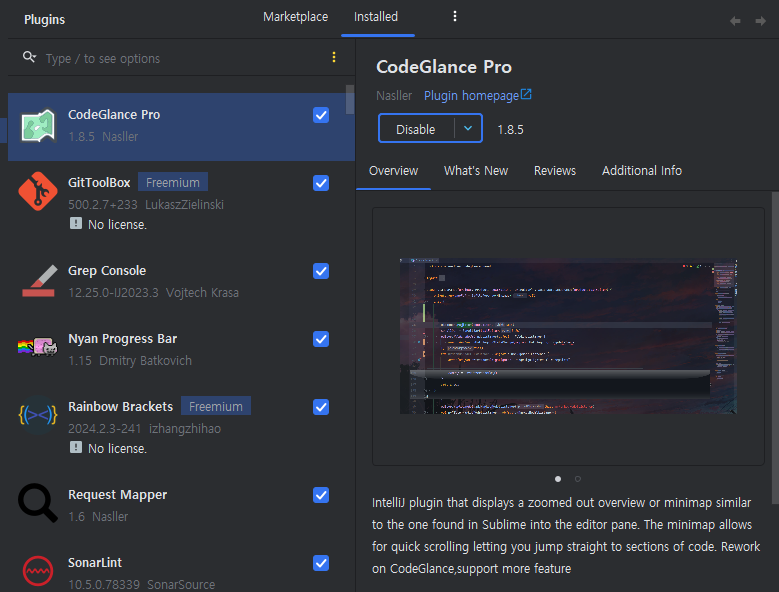Viewport: 779px width, 592px height.
Task: Click the SonarSource vendor text
Action: [181, 585]
